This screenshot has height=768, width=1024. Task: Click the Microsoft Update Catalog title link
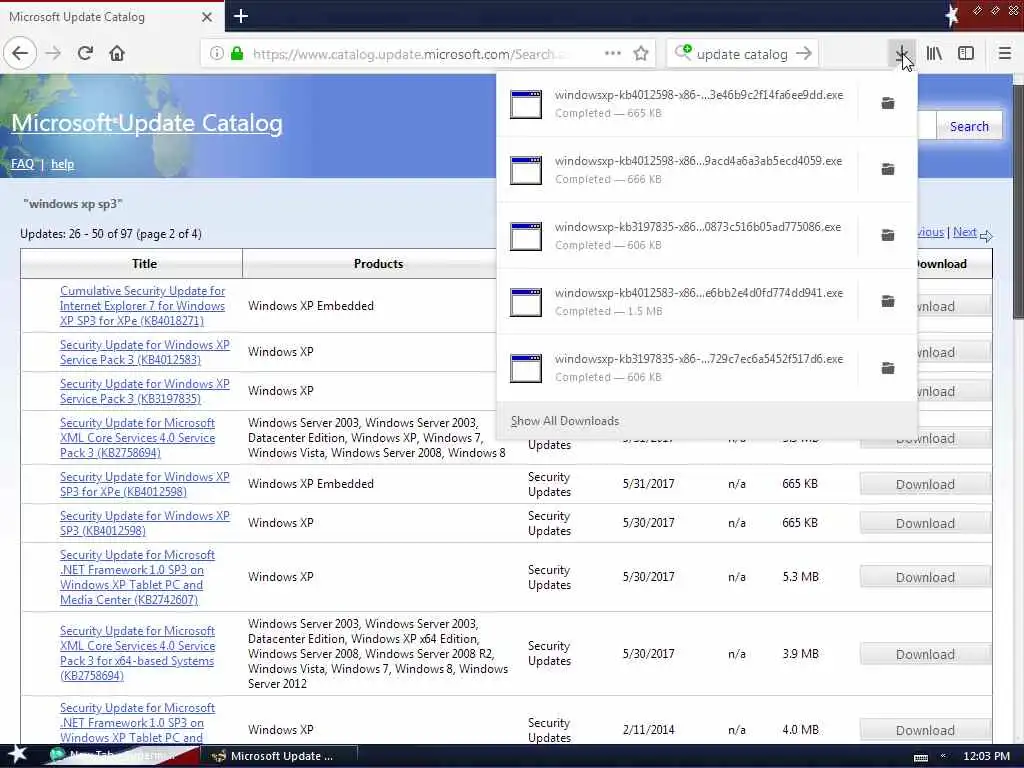point(147,123)
